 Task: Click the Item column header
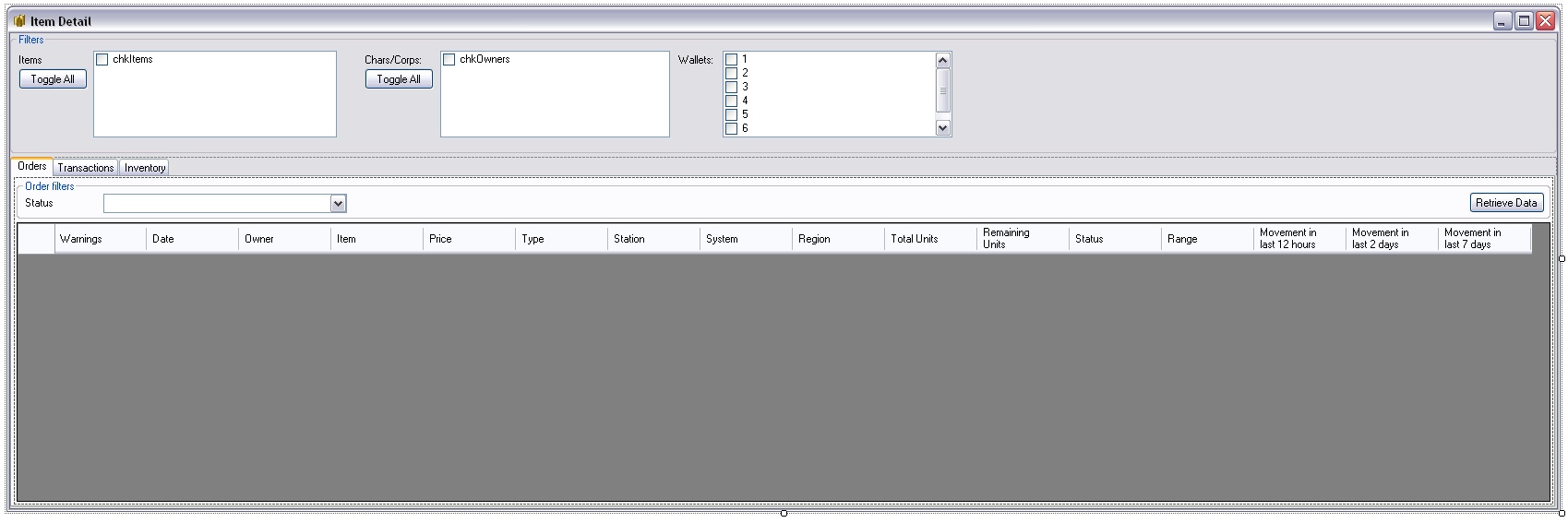pos(377,239)
